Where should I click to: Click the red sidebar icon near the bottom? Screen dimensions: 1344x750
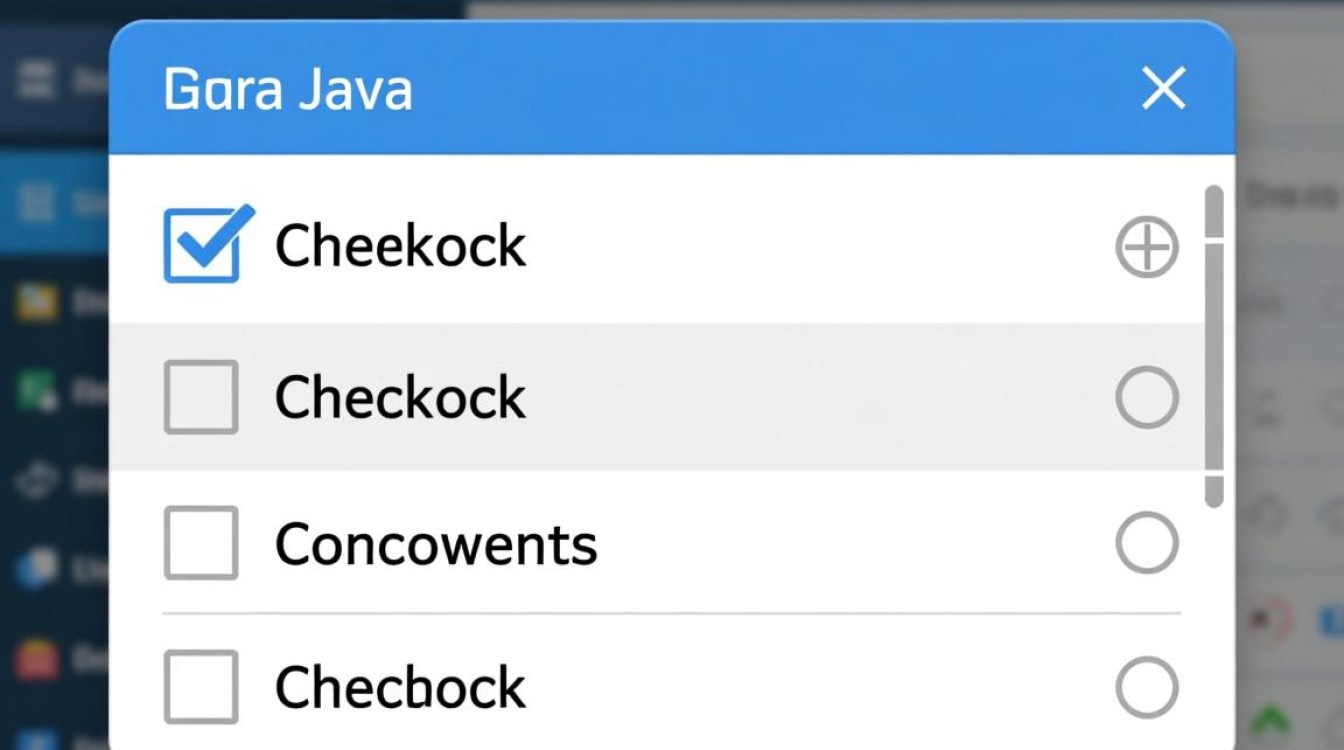point(35,660)
